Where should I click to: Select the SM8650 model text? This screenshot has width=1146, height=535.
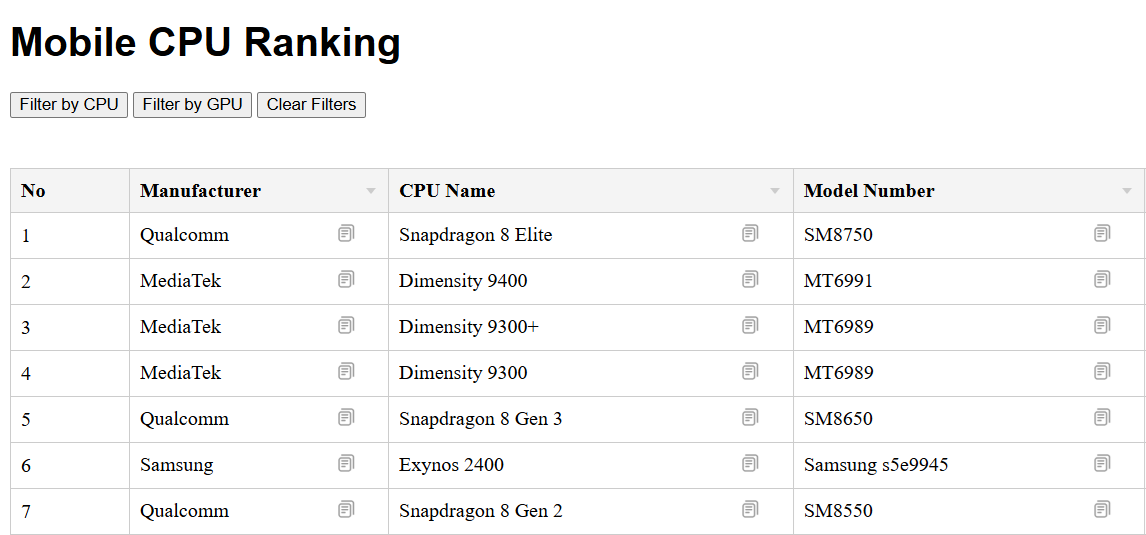(838, 419)
